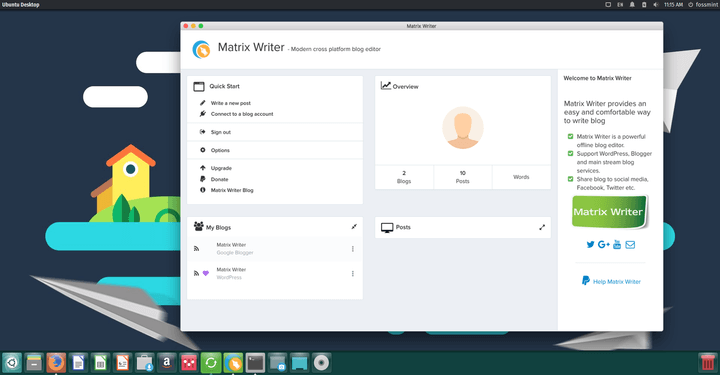
Task: Click the Matrix Writer dock icon
Action: tap(233, 363)
